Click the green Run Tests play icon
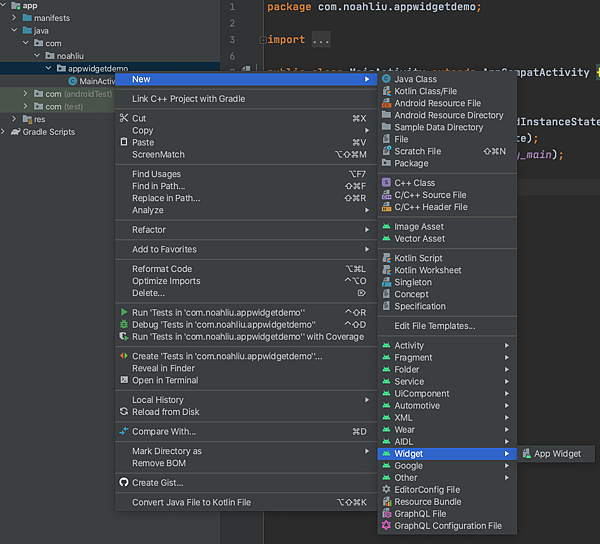Viewport: 600px width, 544px height. point(124,312)
